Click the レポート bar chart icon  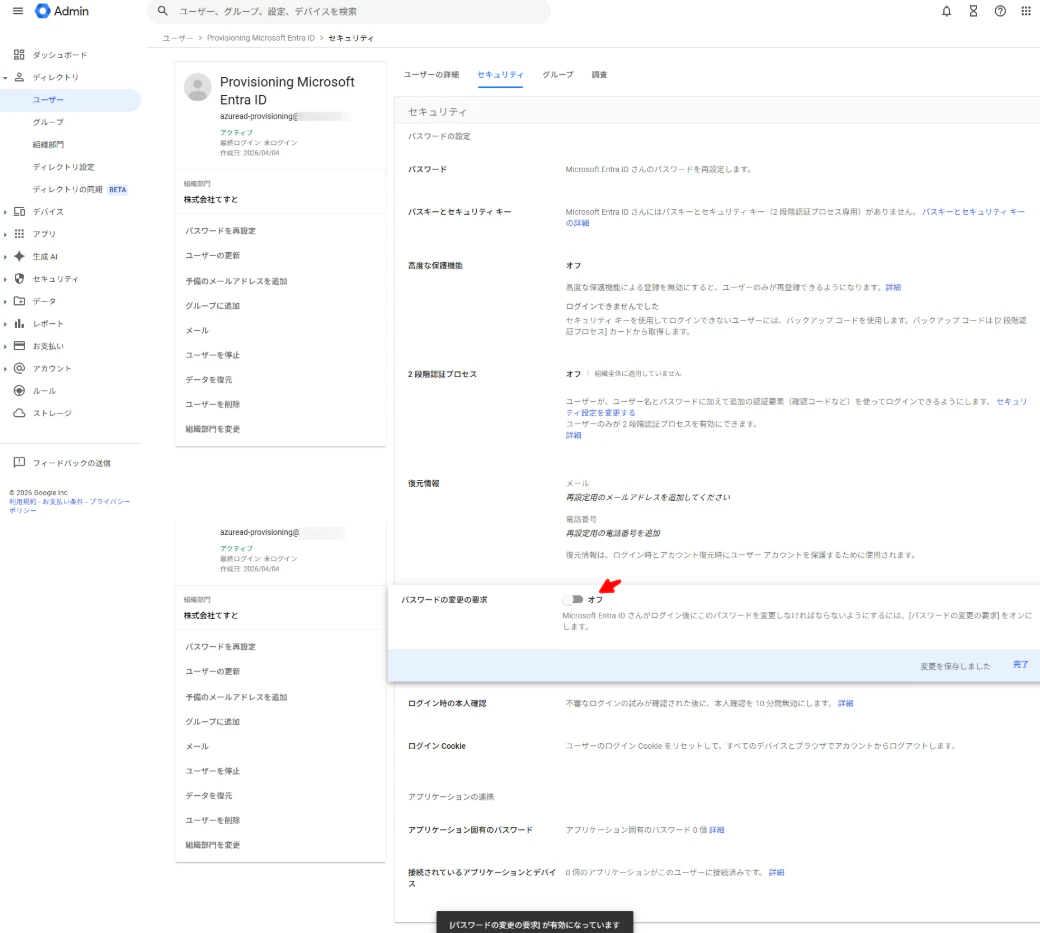click(x=19, y=324)
